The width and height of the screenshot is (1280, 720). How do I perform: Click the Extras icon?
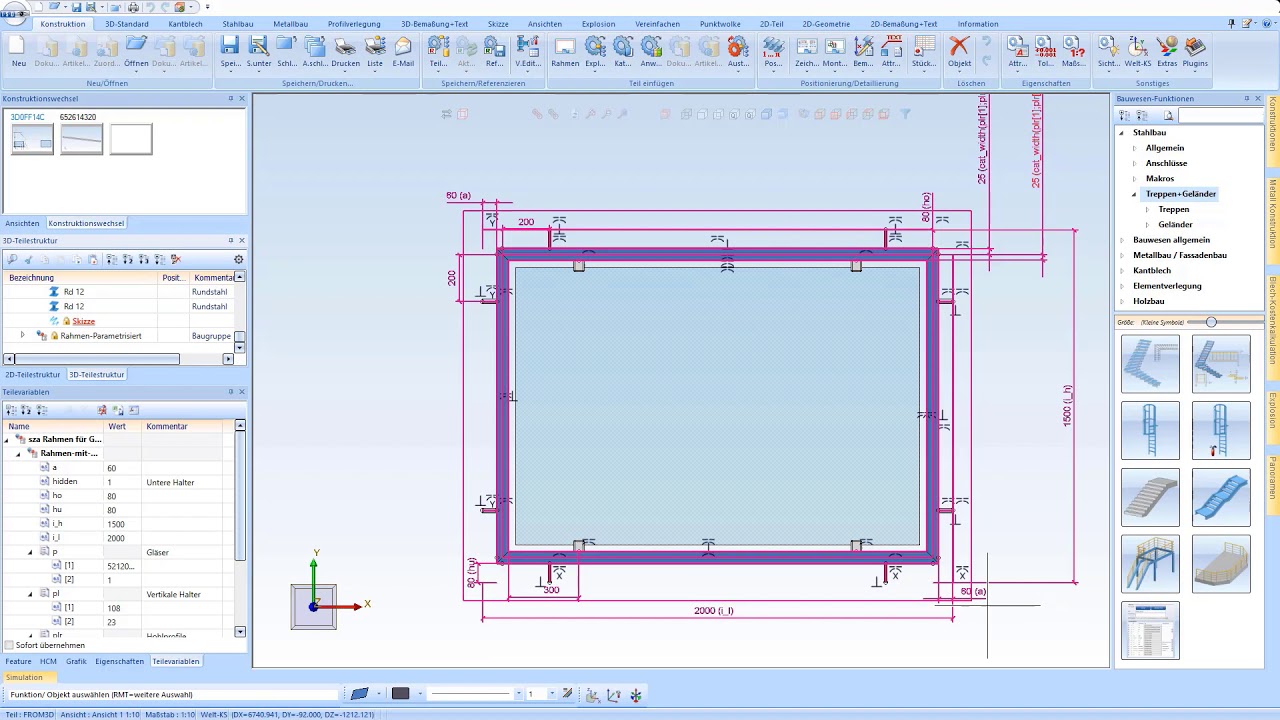[x=1167, y=46]
